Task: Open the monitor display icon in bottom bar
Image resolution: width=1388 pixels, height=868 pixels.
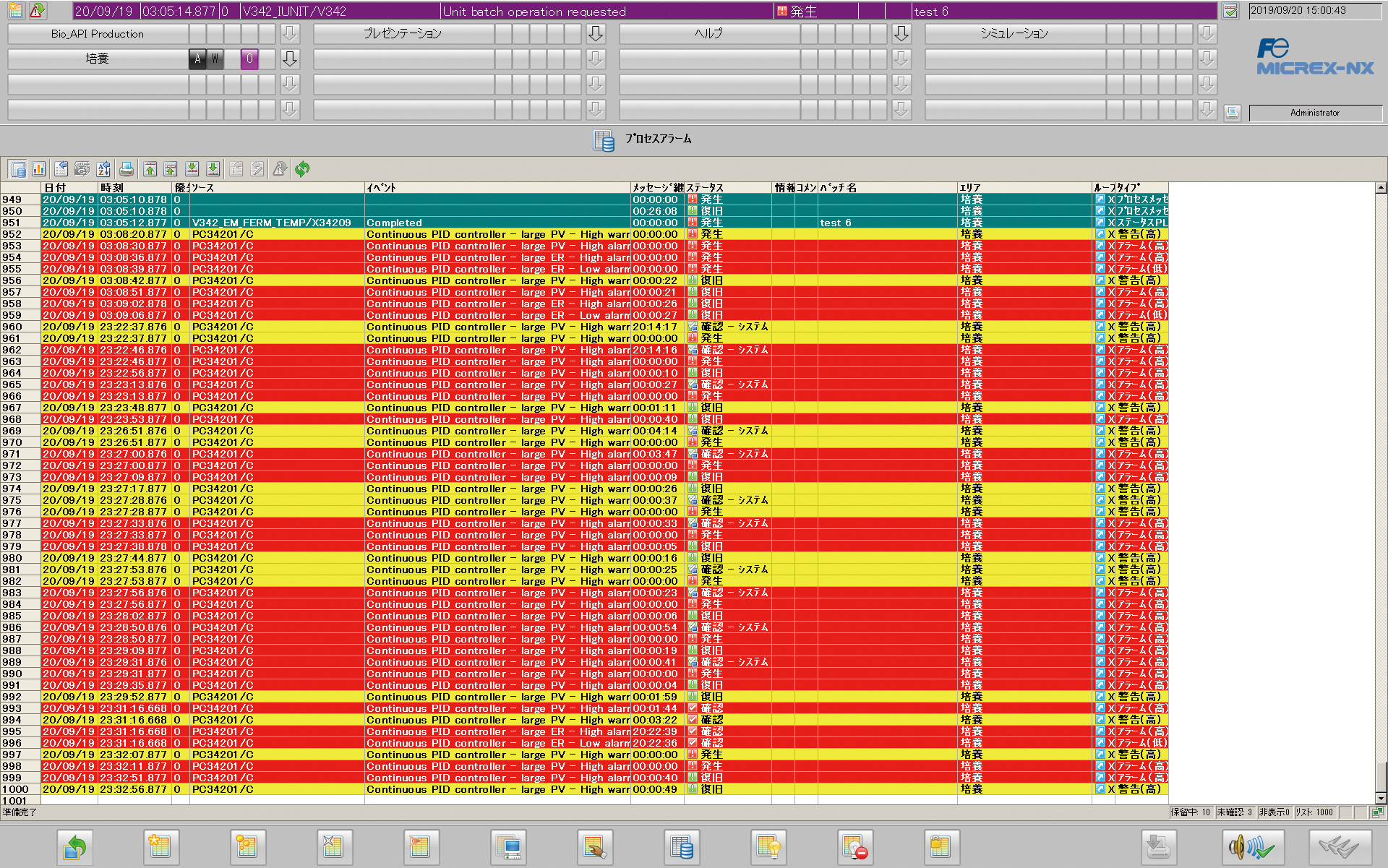Action: click(508, 847)
